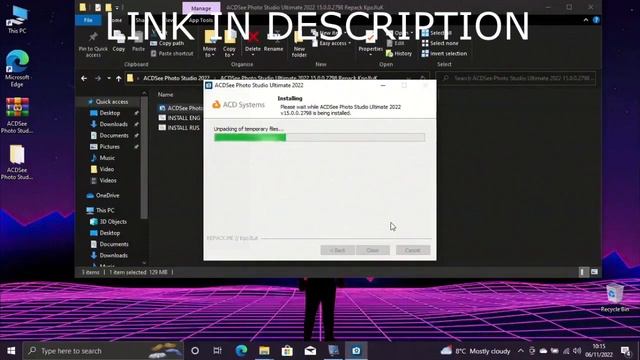640x360 pixels.
Task: Click the taskbar search field
Action: (x=103, y=351)
